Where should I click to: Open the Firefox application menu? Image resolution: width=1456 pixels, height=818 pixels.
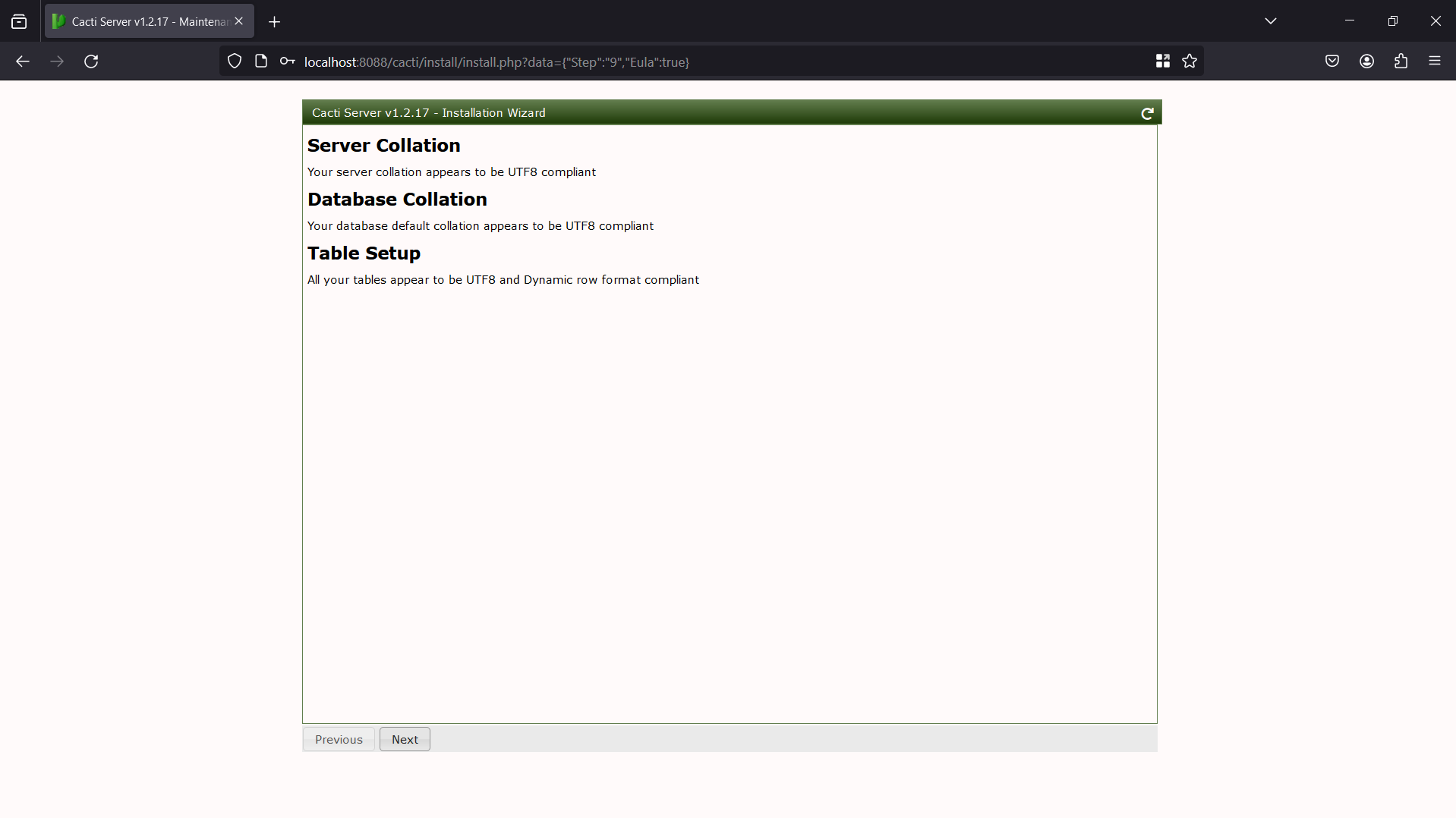point(1435,61)
